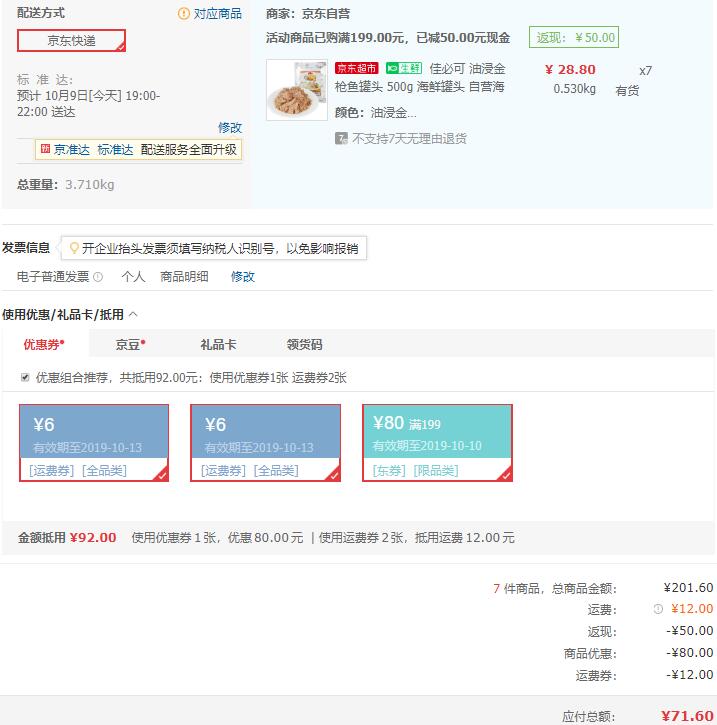Collapse the 使用优惠/礼品卡/抵用 section

(x=133, y=315)
